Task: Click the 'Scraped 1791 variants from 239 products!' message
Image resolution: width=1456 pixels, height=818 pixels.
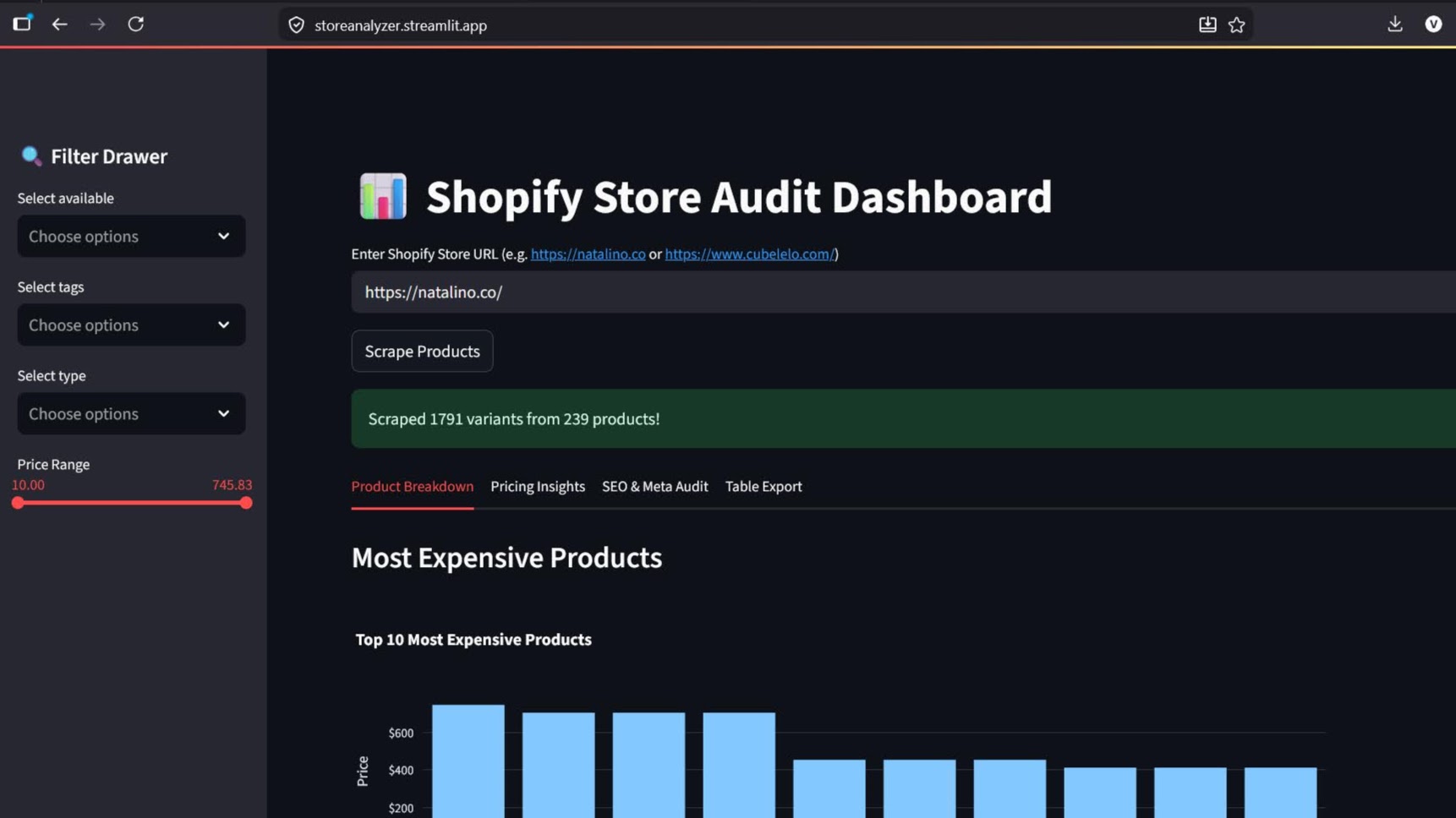Action: pyautogui.click(x=514, y=419)
